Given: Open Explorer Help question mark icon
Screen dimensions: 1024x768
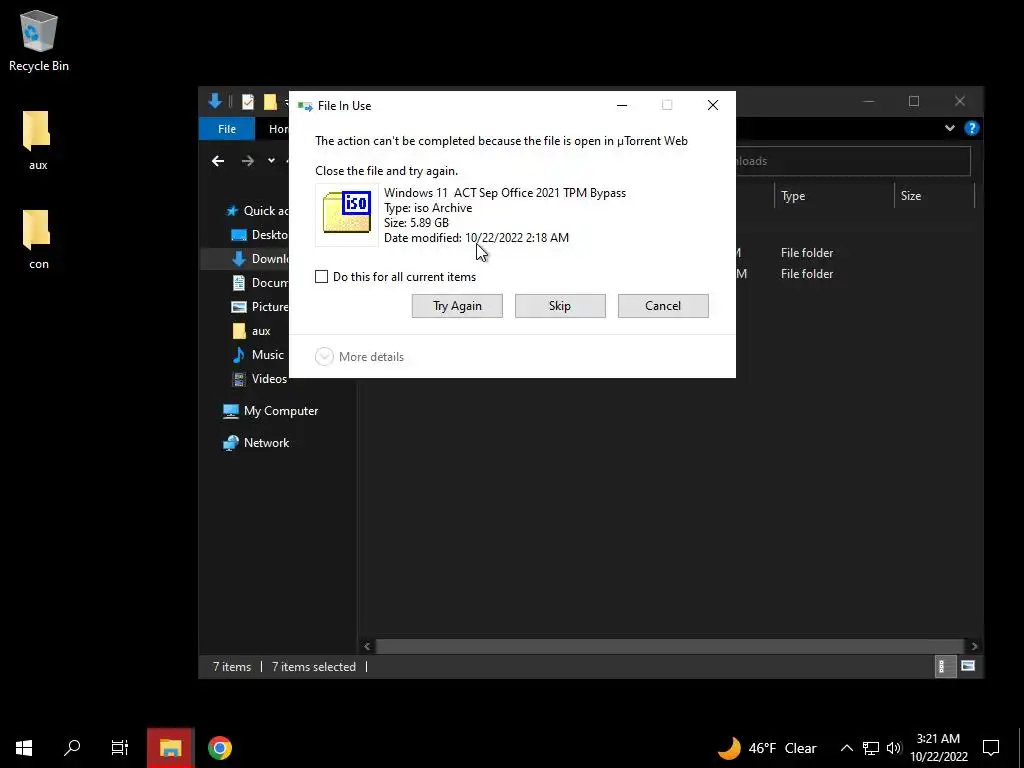Looking at the screenshot, I should click(971, 128).
